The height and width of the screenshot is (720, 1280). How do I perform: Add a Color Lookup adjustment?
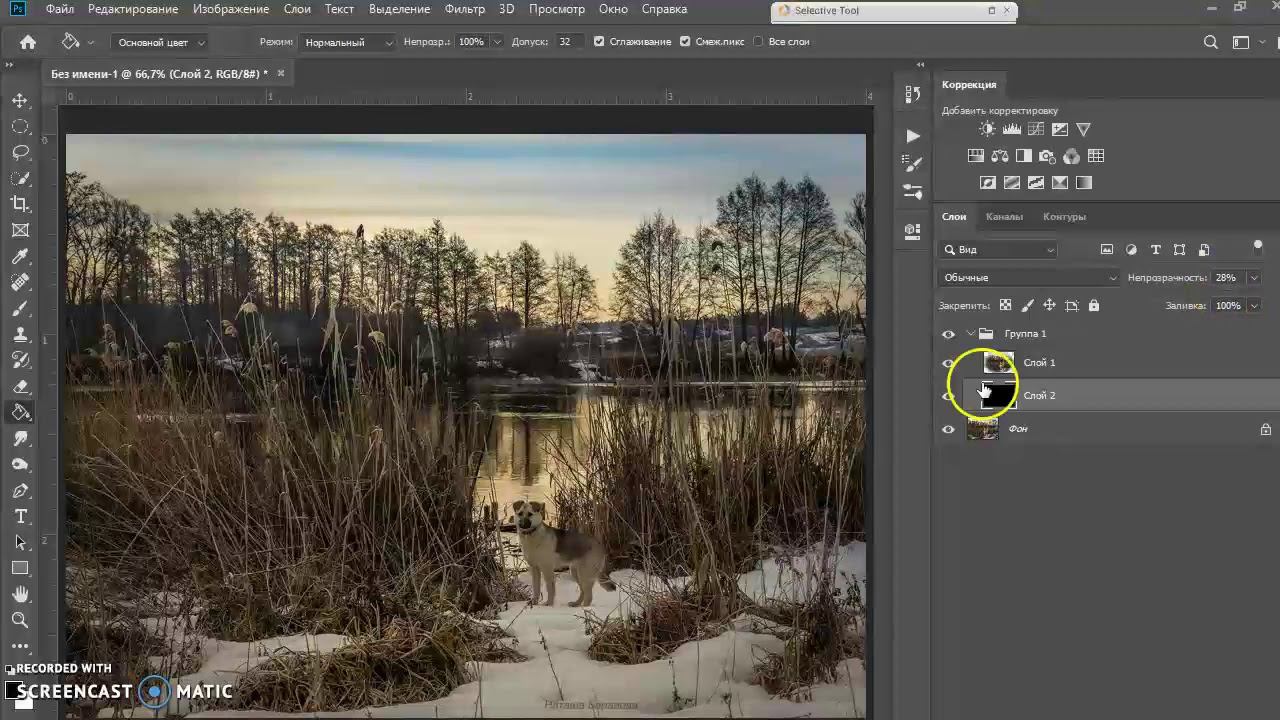[1096, 156]
